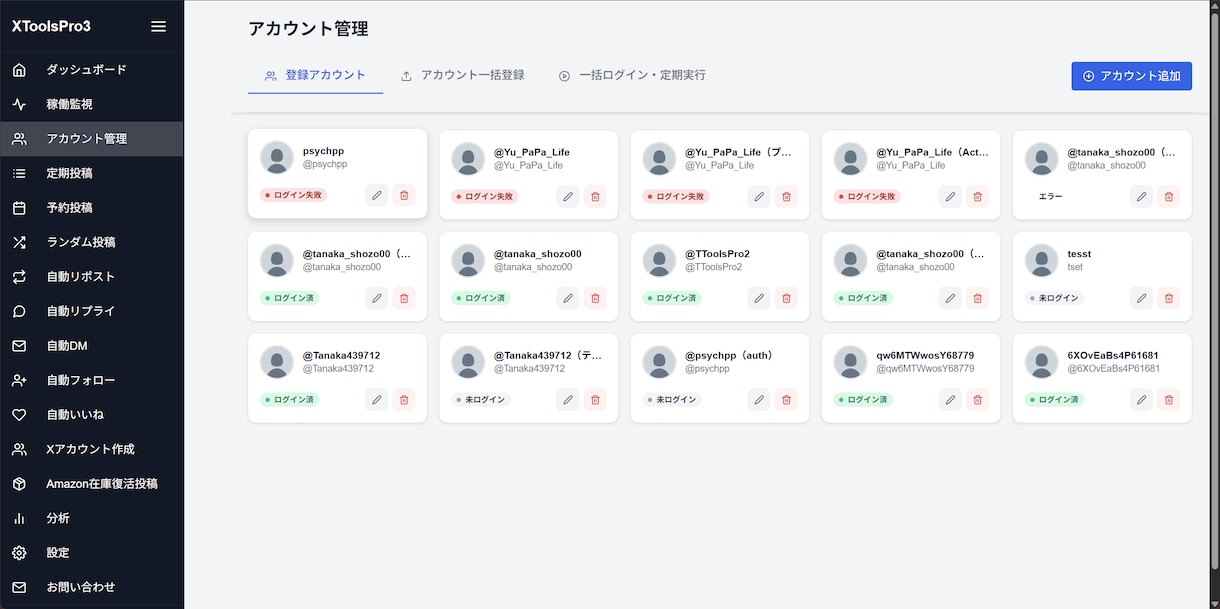1220x609 pixels.
Task: Open お問い合わせ in the sidebar
Action: point(91,587)
